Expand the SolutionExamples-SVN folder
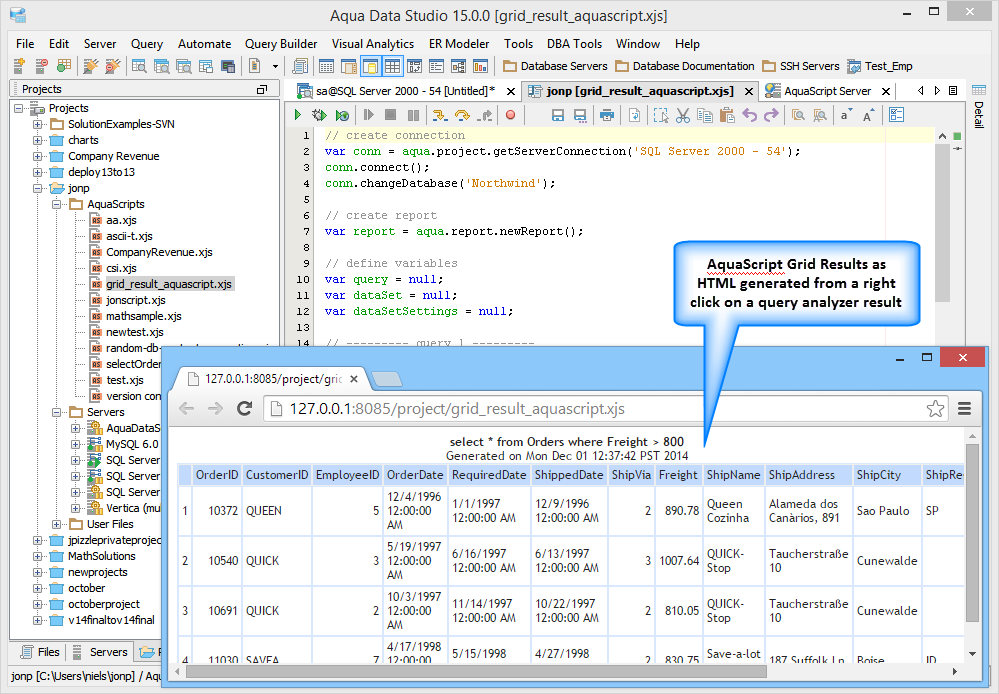This screenshot has width=999, height=694. click(x=38, y=124)
